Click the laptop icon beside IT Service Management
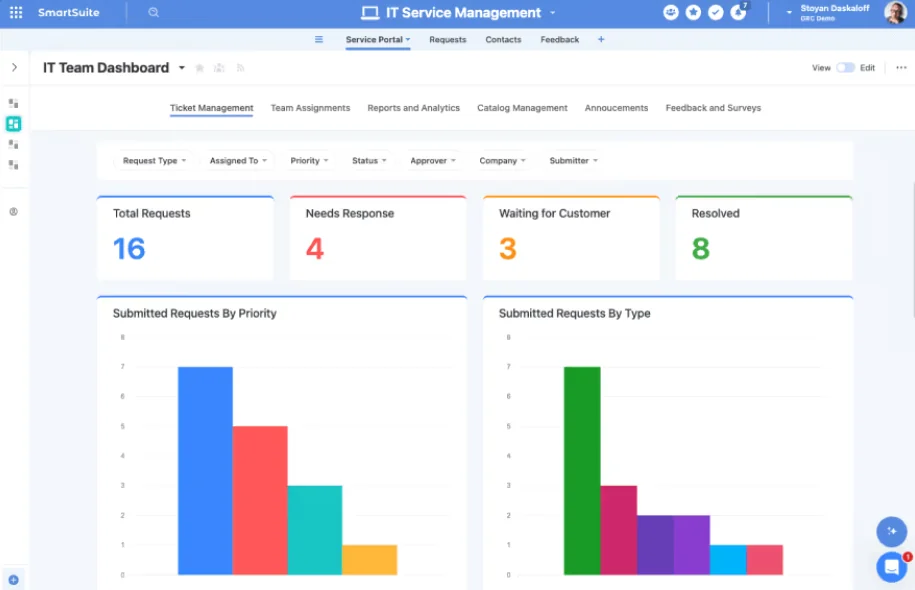 [x=370, y=13]
